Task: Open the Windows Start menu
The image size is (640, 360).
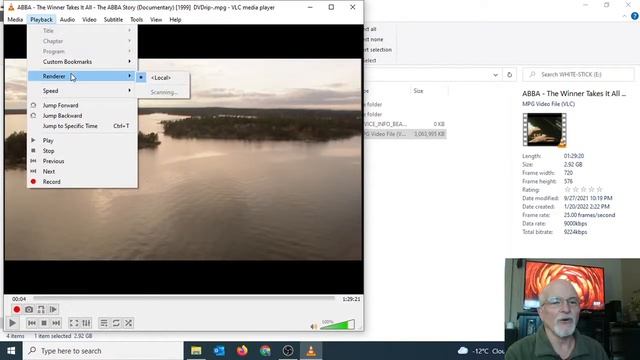Action: tap(11, 351)
